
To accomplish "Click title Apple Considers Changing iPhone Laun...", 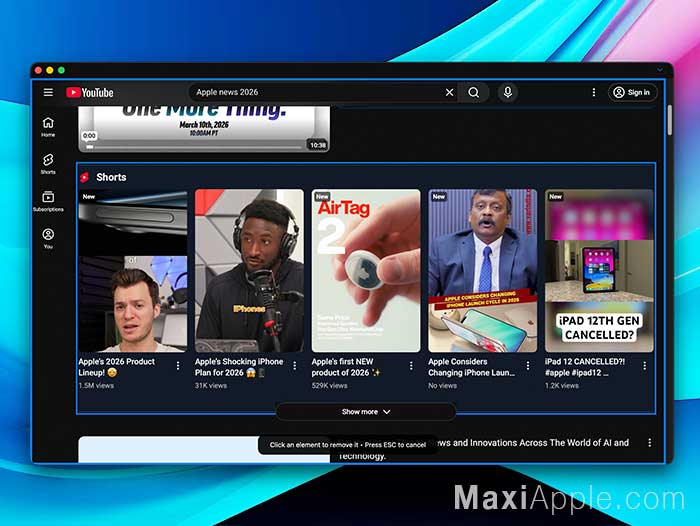I will (471, 367).
